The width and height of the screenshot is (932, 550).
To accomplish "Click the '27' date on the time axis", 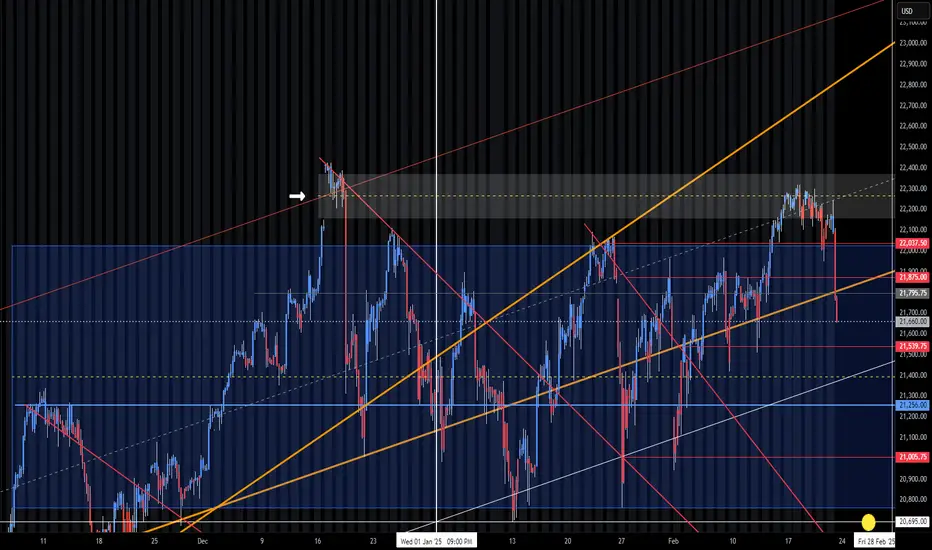I will click(622, 541).
